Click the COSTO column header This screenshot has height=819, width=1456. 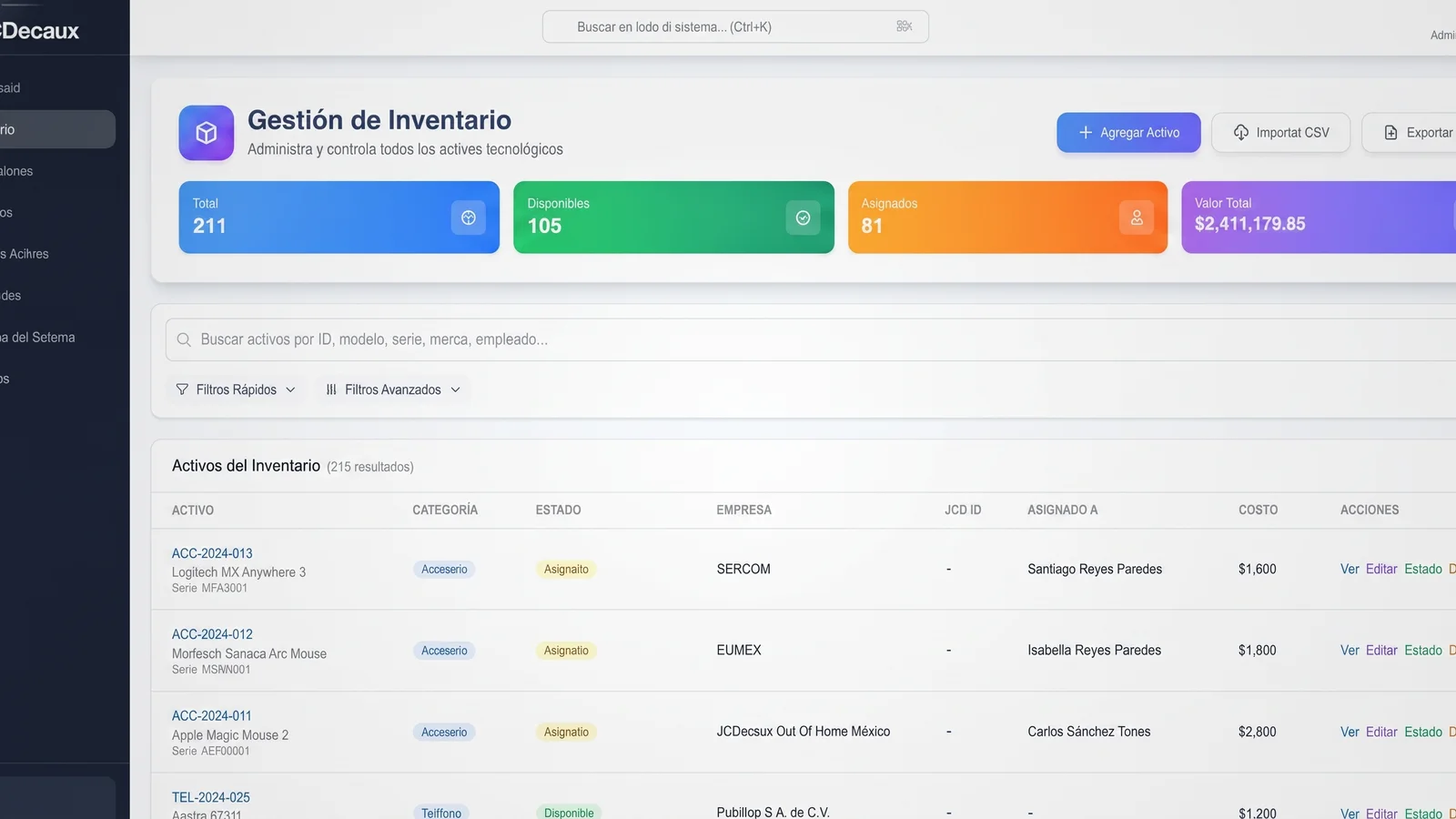(x=1258, y=511)
